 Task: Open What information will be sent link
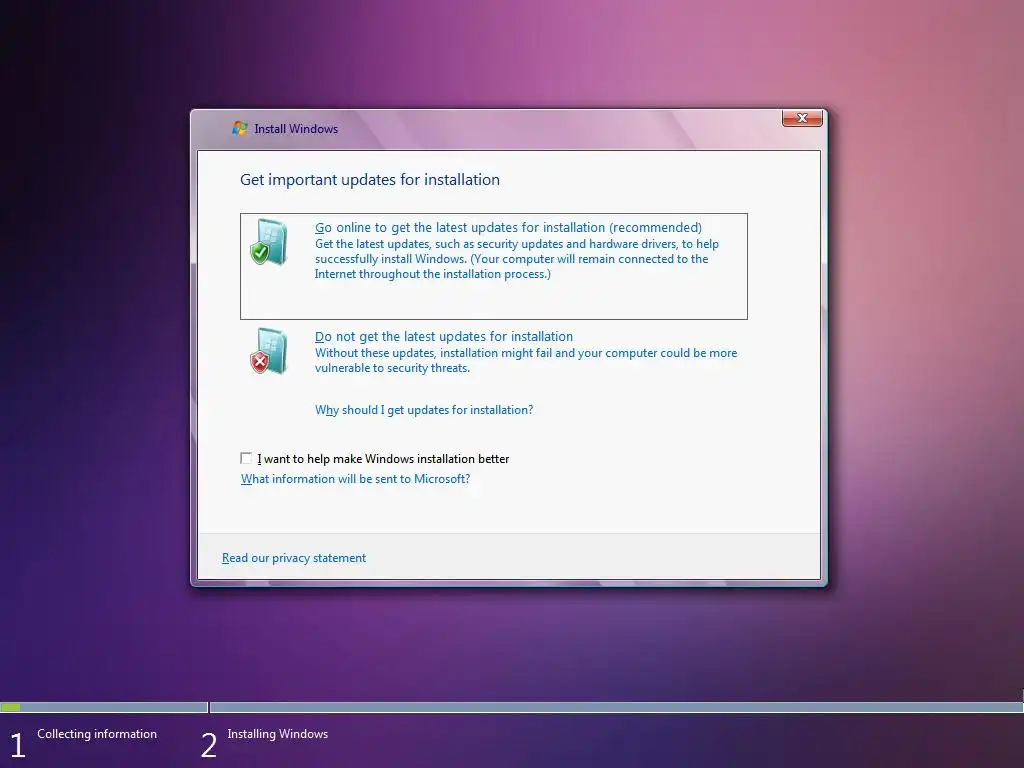(x=355, y=479)
